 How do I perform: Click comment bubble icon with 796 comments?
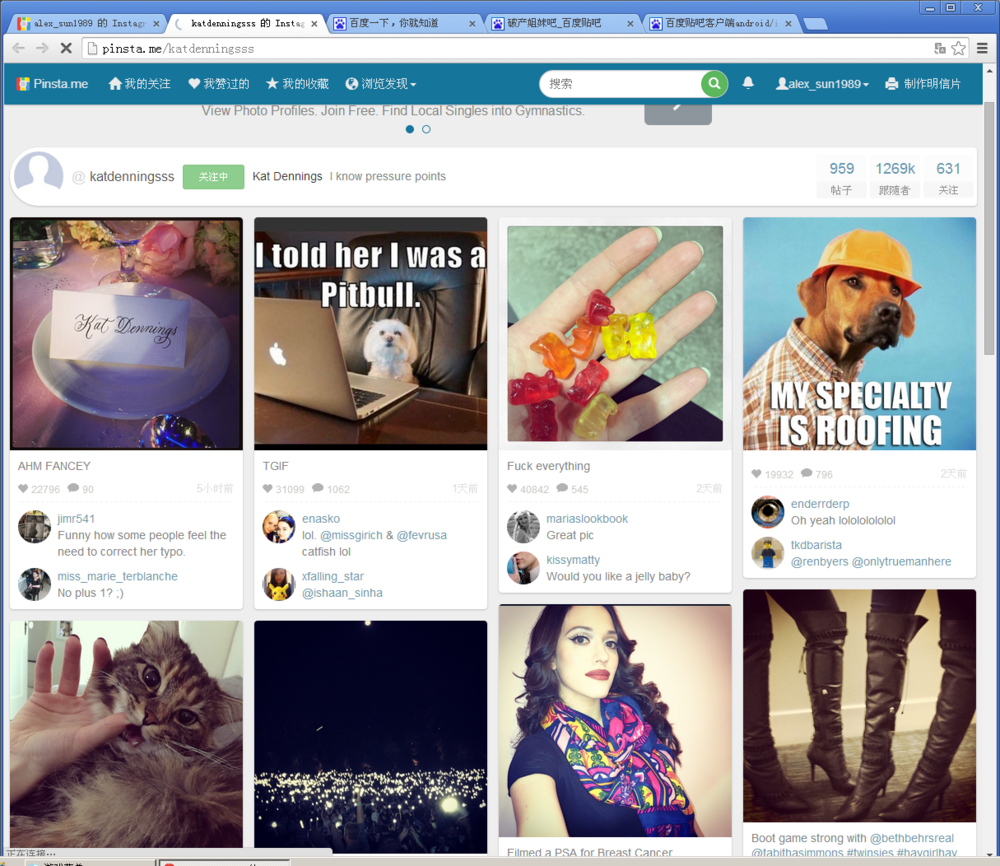pos(807,473)
